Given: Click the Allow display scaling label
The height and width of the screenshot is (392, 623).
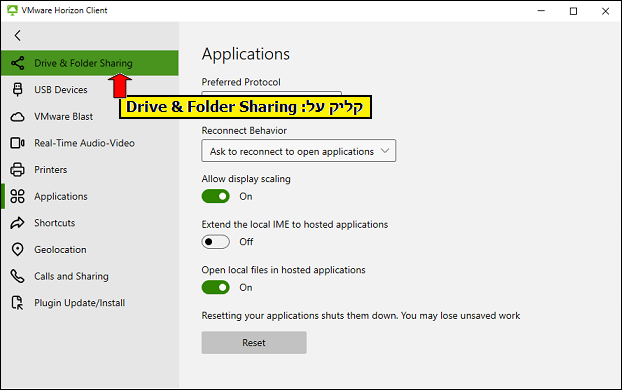Looking at the screenshot, I should [246, 179].
